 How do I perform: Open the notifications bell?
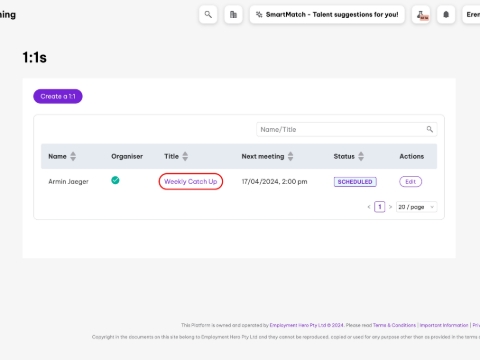click(446, 15)
